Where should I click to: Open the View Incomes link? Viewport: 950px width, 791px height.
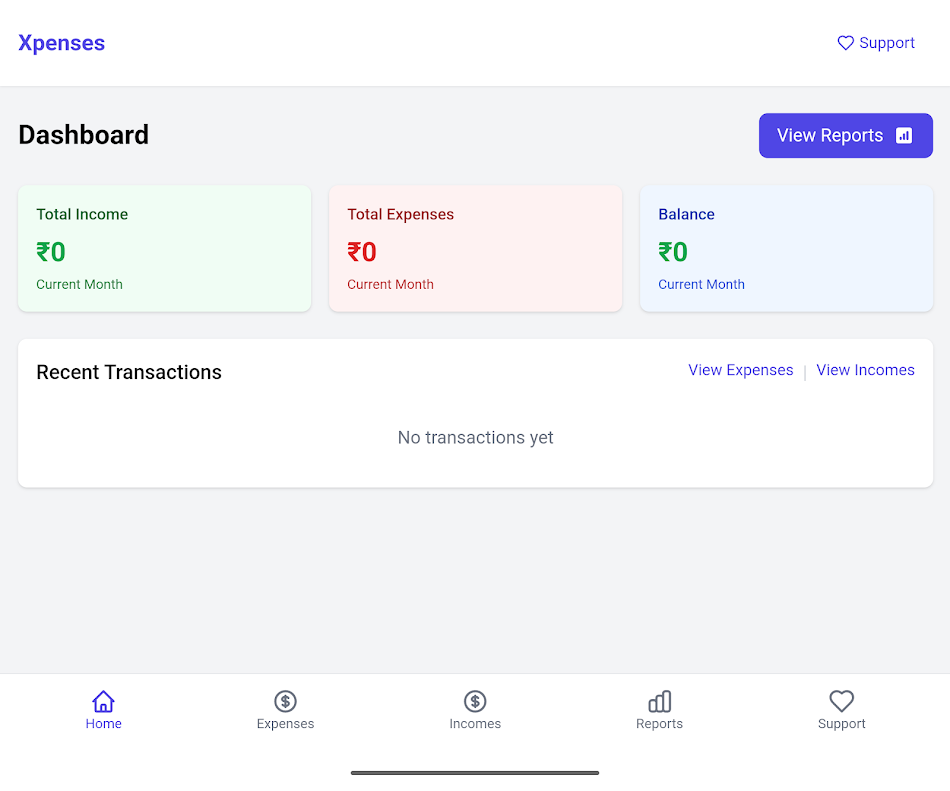coord(865,370)
